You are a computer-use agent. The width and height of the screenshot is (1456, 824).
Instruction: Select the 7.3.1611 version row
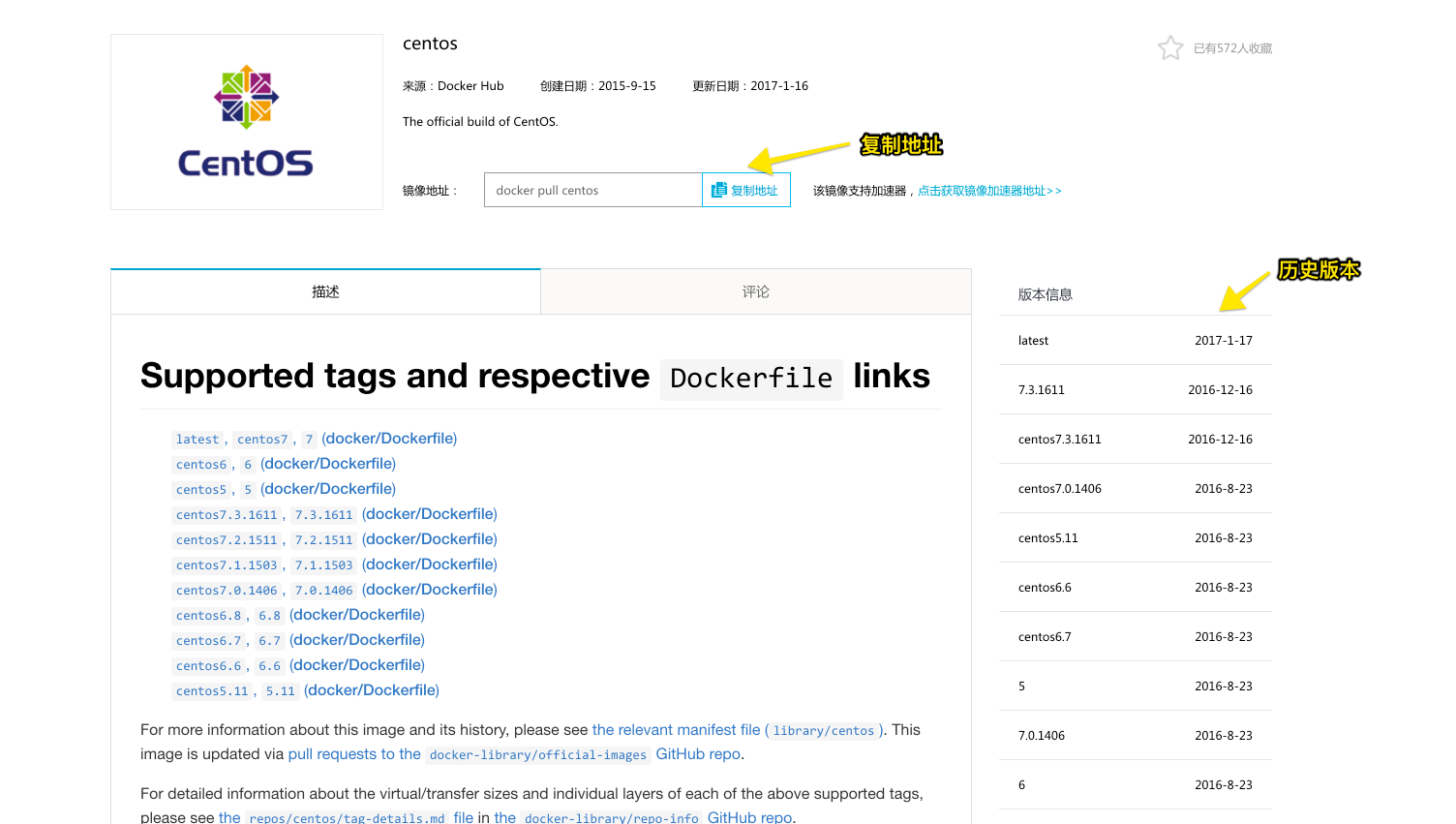point(1136,390)
